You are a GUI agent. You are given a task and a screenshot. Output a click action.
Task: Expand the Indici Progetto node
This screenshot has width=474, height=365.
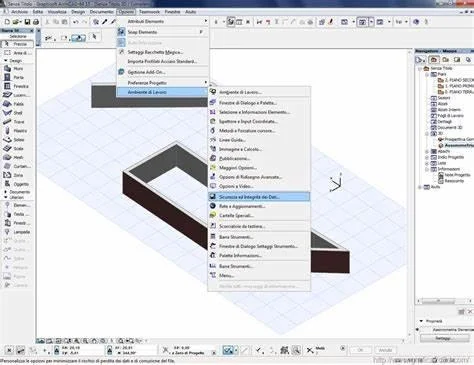point(427,157)
